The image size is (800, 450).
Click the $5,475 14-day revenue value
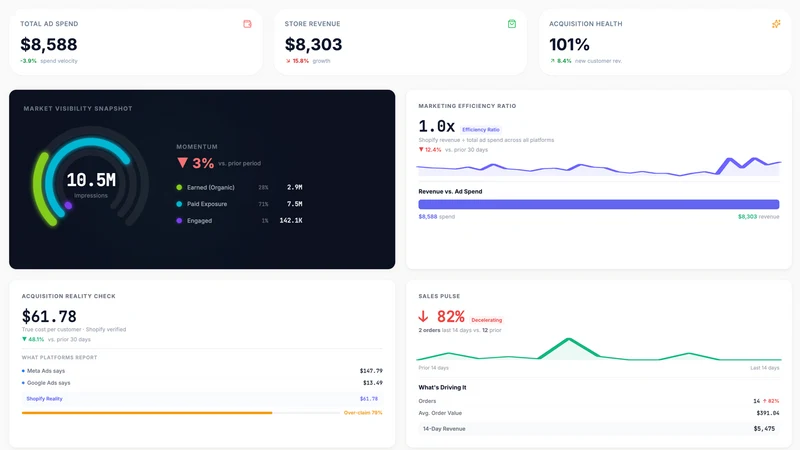(x=764, y=429)
